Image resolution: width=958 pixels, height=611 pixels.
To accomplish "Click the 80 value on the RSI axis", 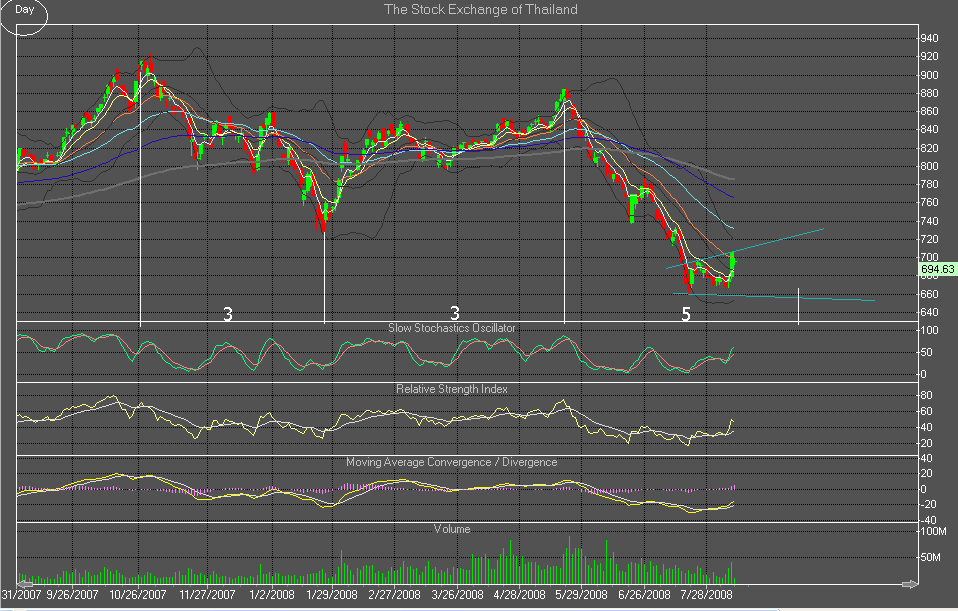I will 927,395.
